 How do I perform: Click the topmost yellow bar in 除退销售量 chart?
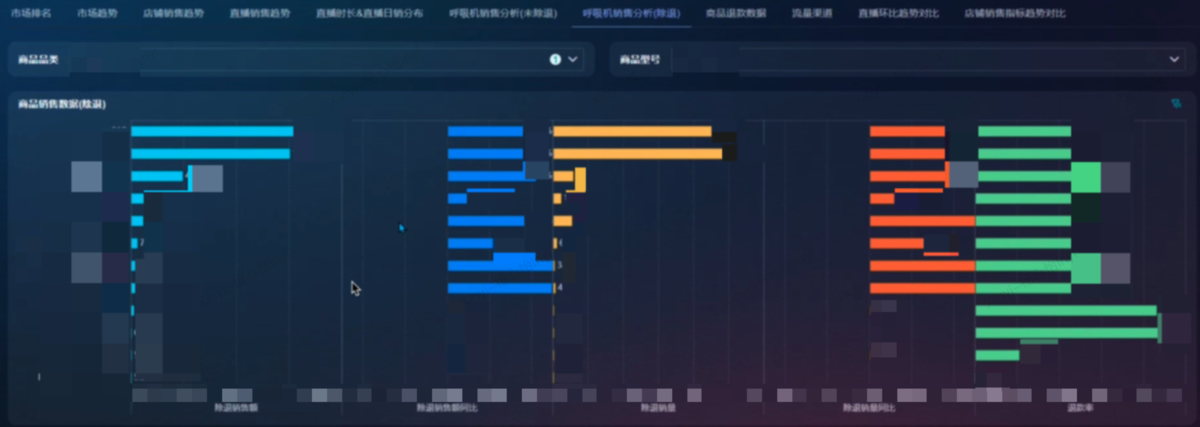(x=632, y=131)
